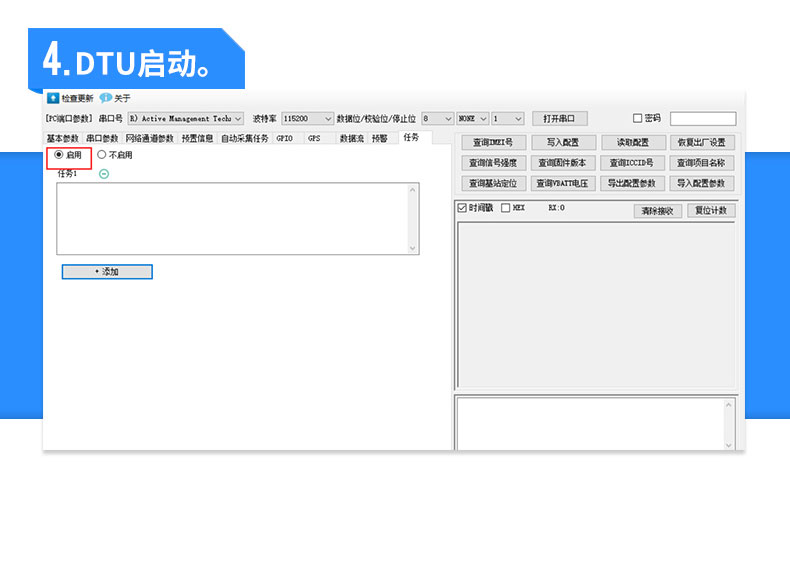Open the 串口号 serial port dropdown
The width and height of the screenshot is (790, 562).
tap(185, 118)
